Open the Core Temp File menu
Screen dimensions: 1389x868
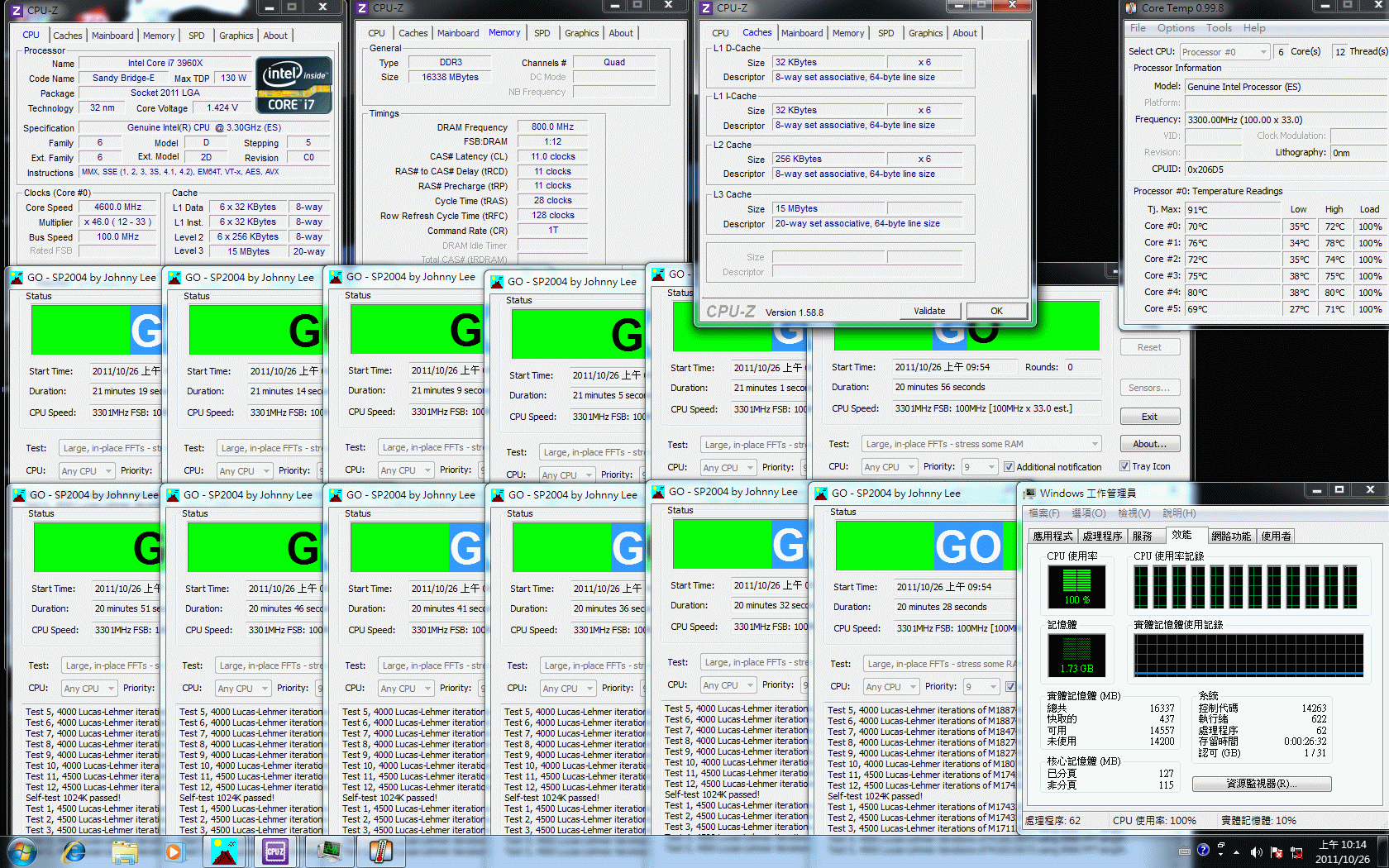pyautogui.click(x=1138, y=28)
